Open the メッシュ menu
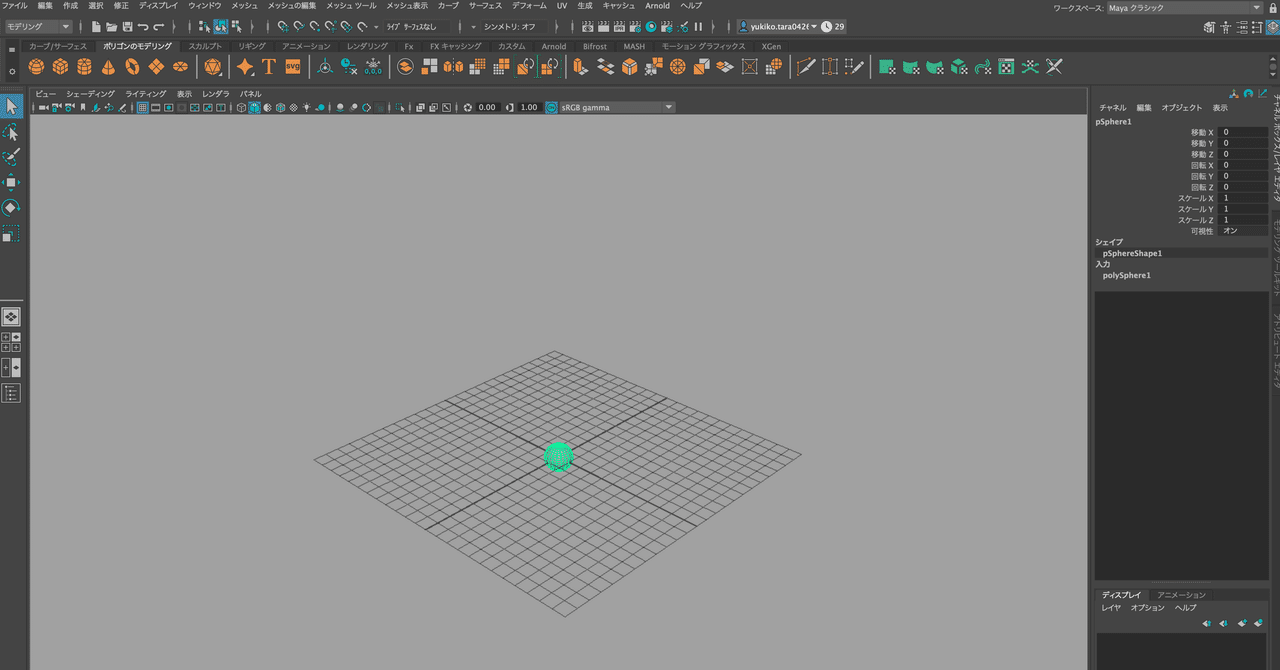 coord(245,6)
